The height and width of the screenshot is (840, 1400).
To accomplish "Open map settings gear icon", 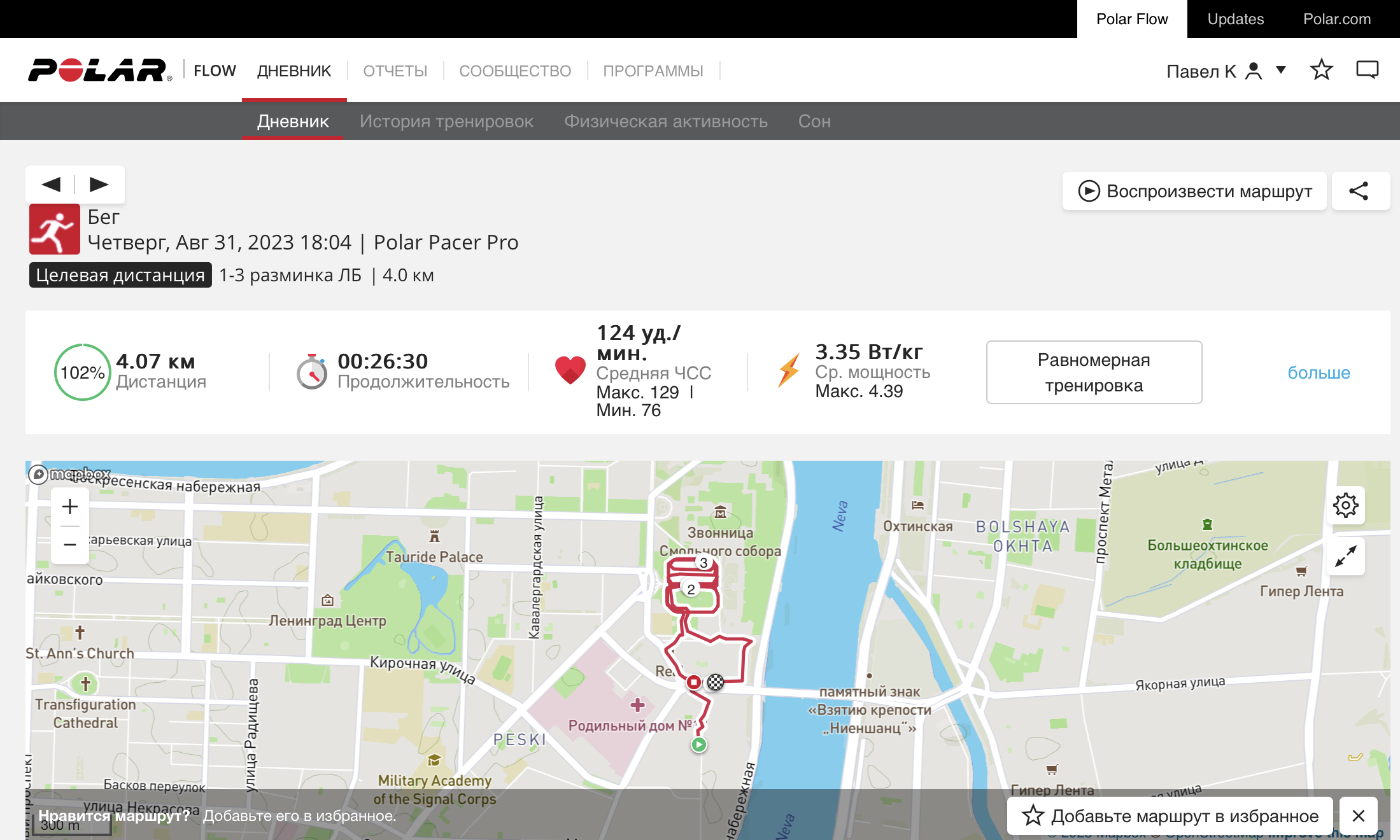I will (1346, 506).
